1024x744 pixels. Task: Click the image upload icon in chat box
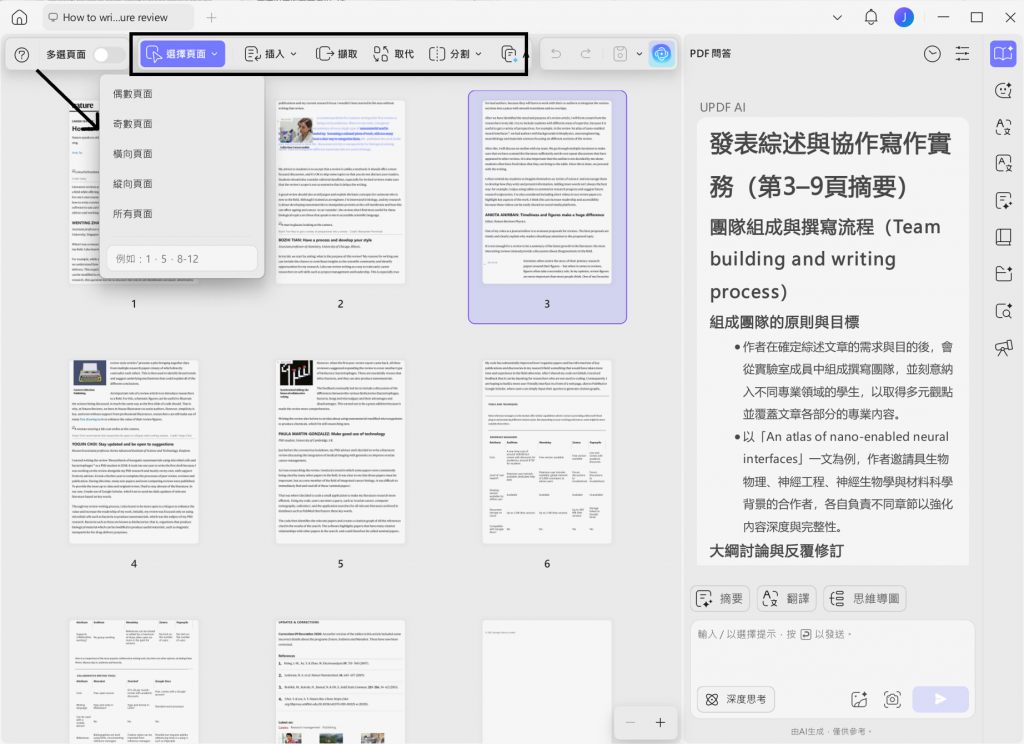pyautogui.click(x=859, y=700)
